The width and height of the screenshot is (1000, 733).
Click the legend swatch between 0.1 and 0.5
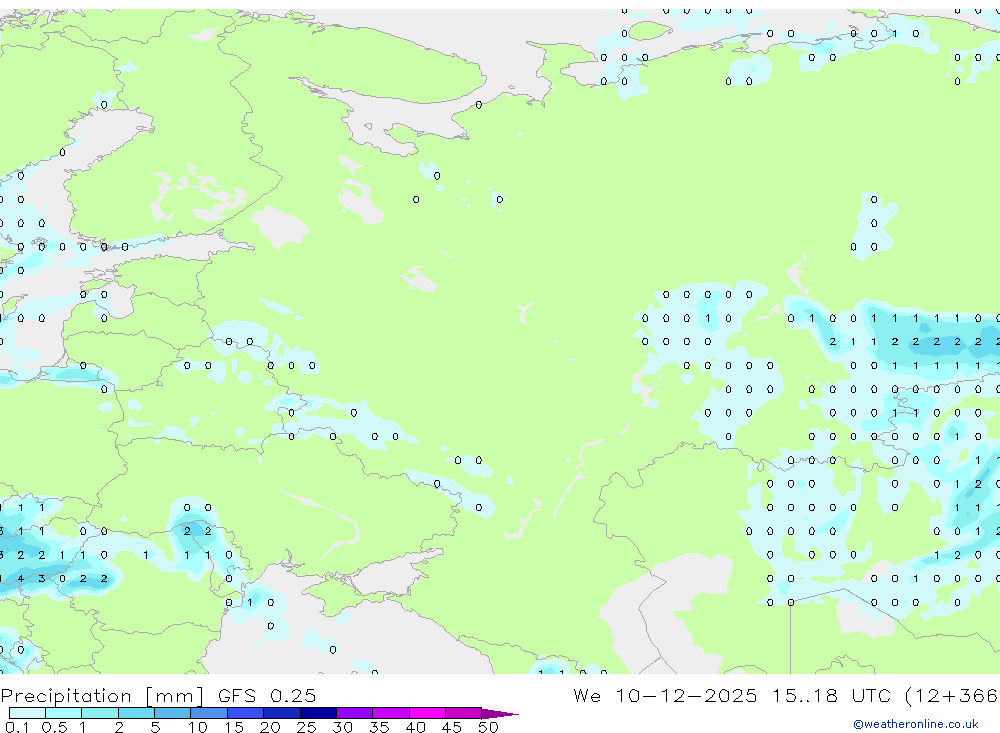27,713
